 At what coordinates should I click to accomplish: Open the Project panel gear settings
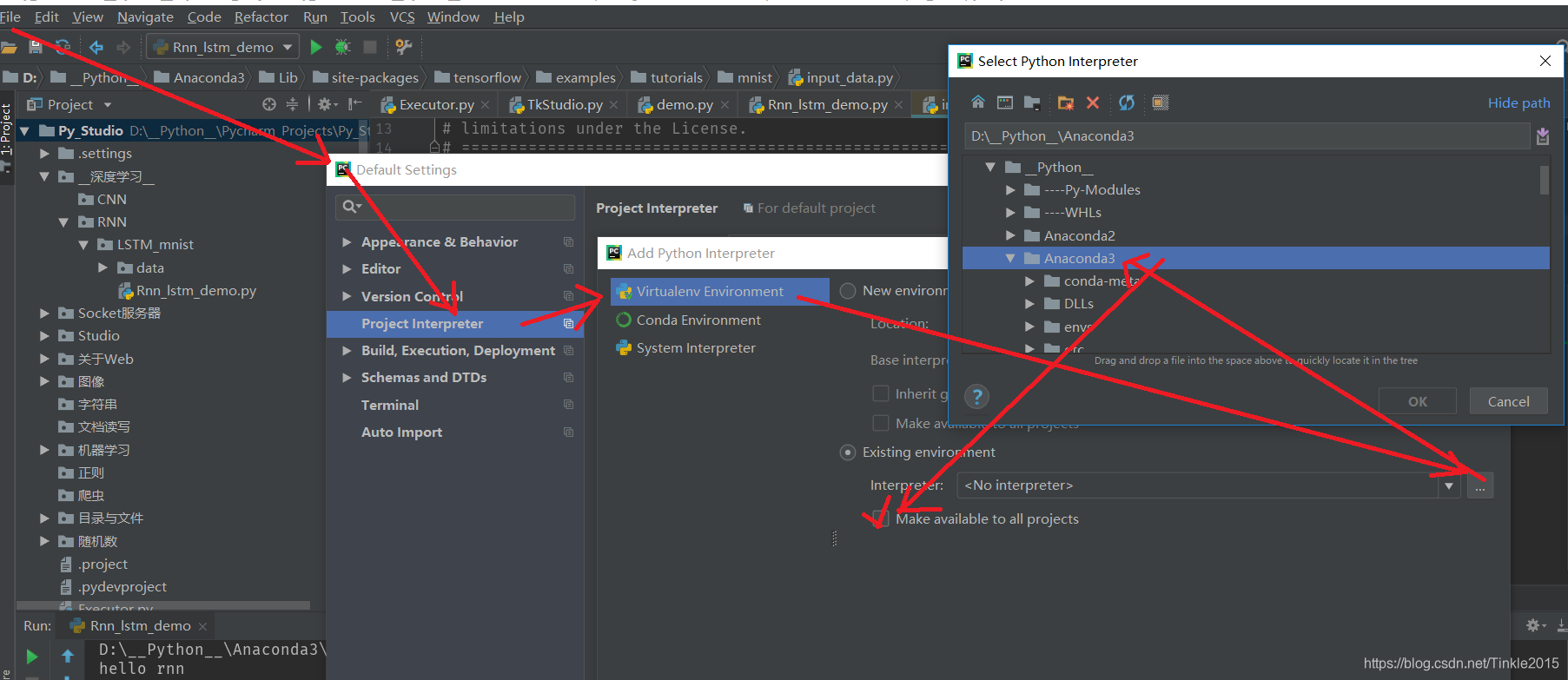coord(326,104)
